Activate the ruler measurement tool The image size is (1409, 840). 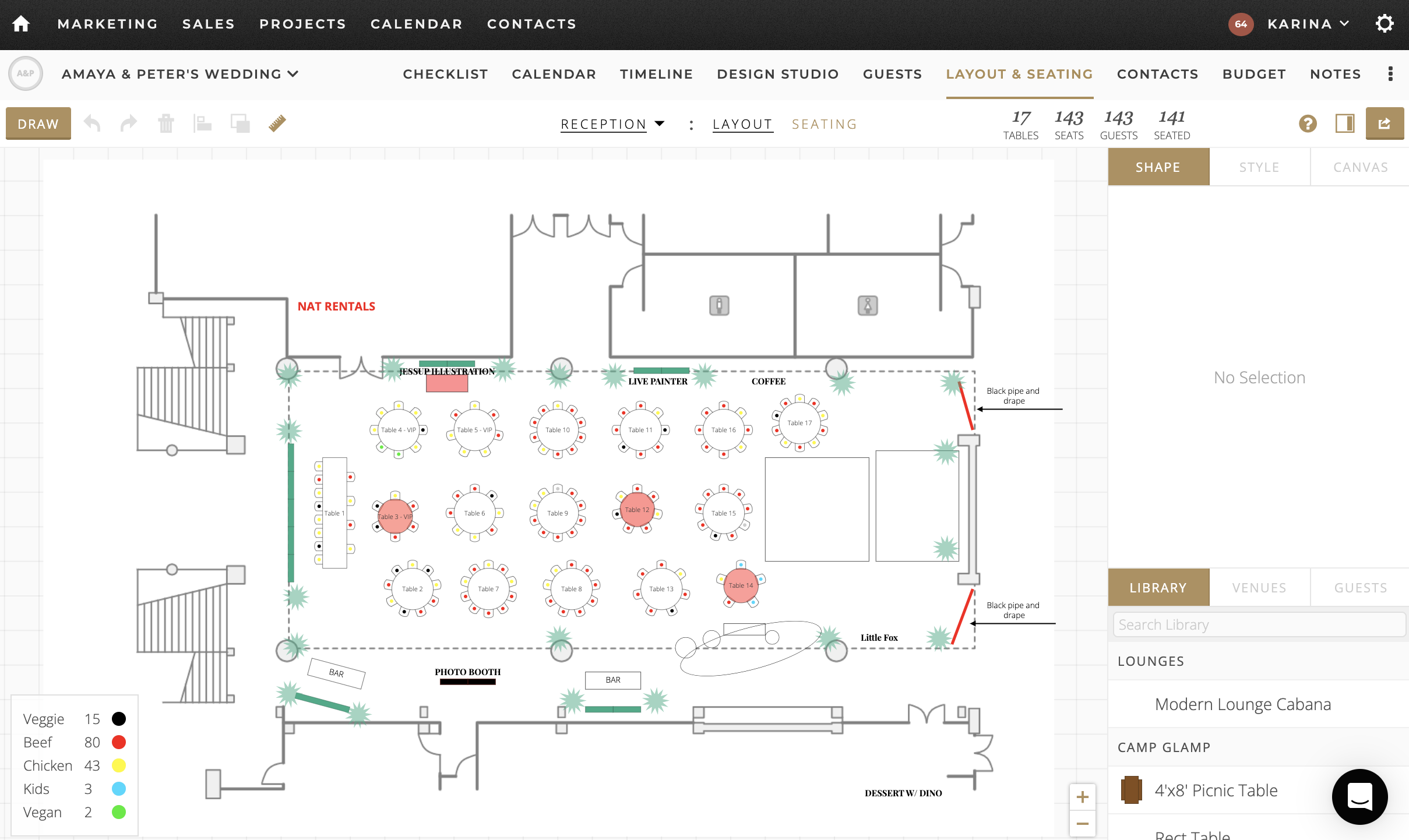point(276,123)
